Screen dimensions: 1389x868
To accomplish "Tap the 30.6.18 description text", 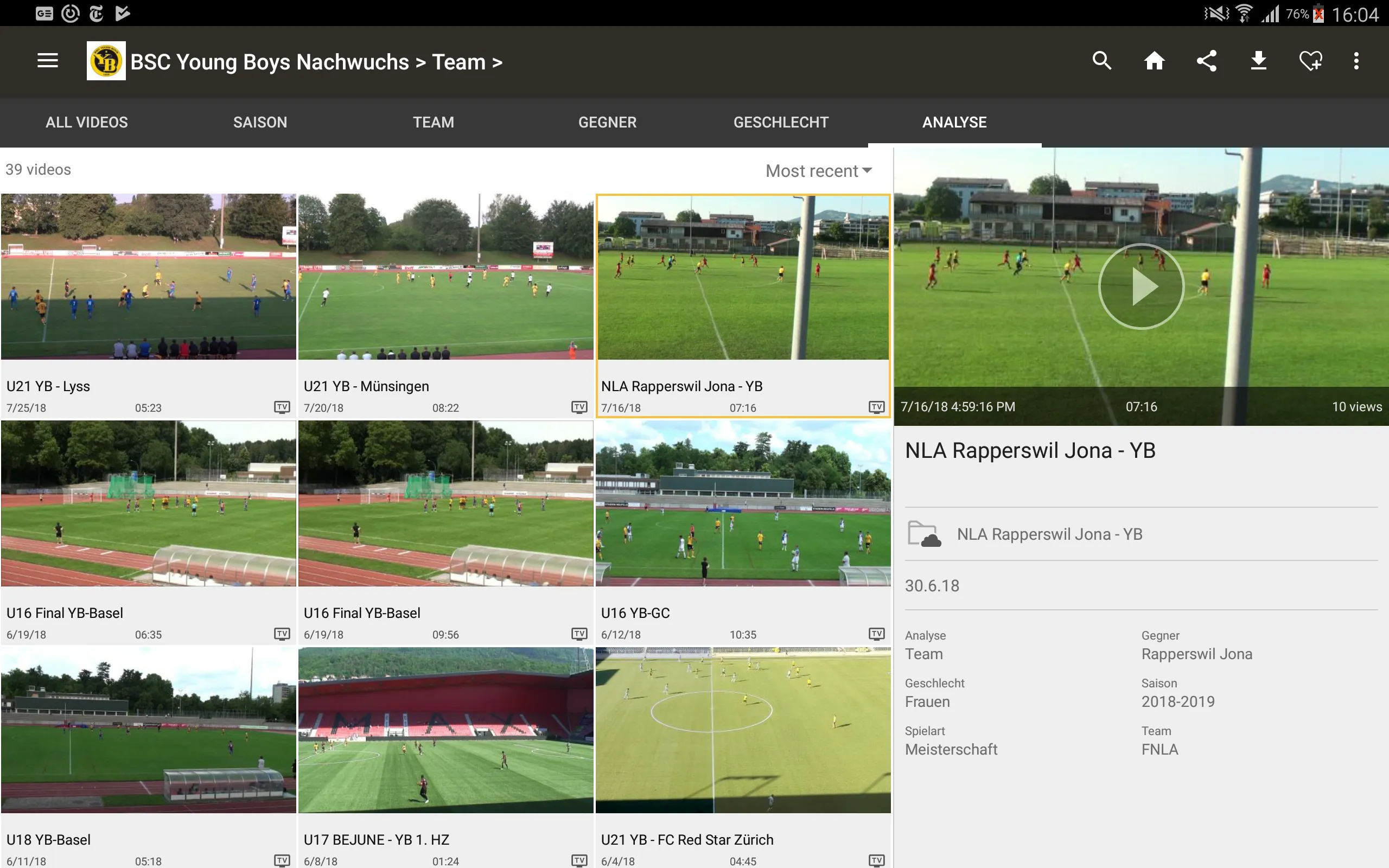I will tap(932, 585).
